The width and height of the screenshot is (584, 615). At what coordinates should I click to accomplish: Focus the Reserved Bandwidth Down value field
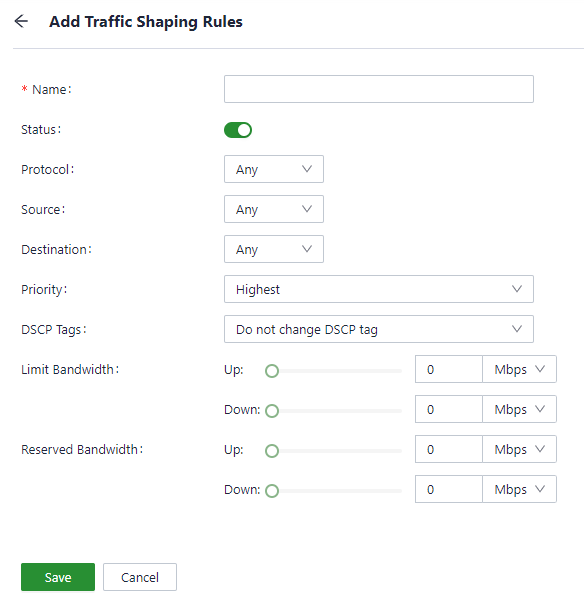(x=449, y=489)
